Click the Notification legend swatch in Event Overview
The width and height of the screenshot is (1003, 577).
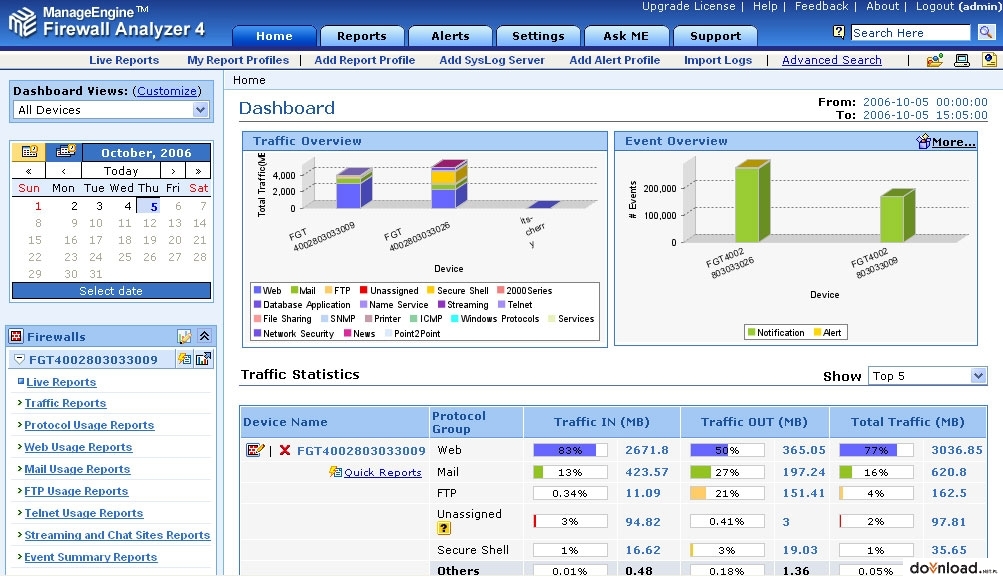pyautogui.click(x=752, y=333)
